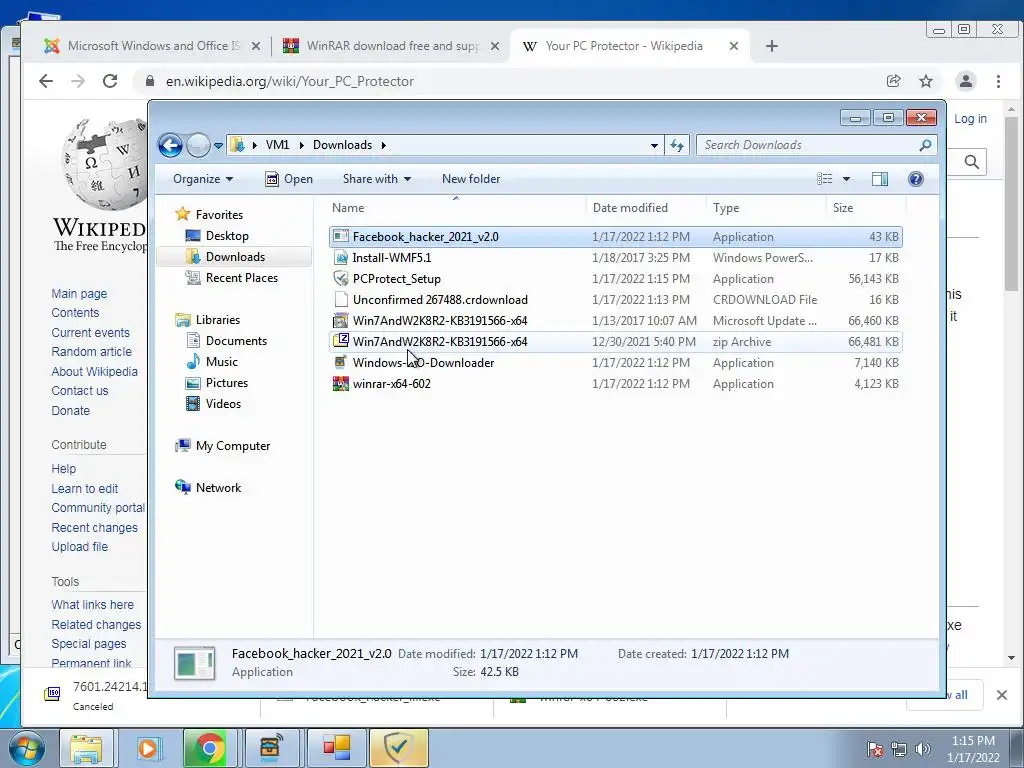Screen dimensions: 1024x768
Task: Open Chrome profile avatar icon
Action: pyautogui.click(x=965, y=81)
